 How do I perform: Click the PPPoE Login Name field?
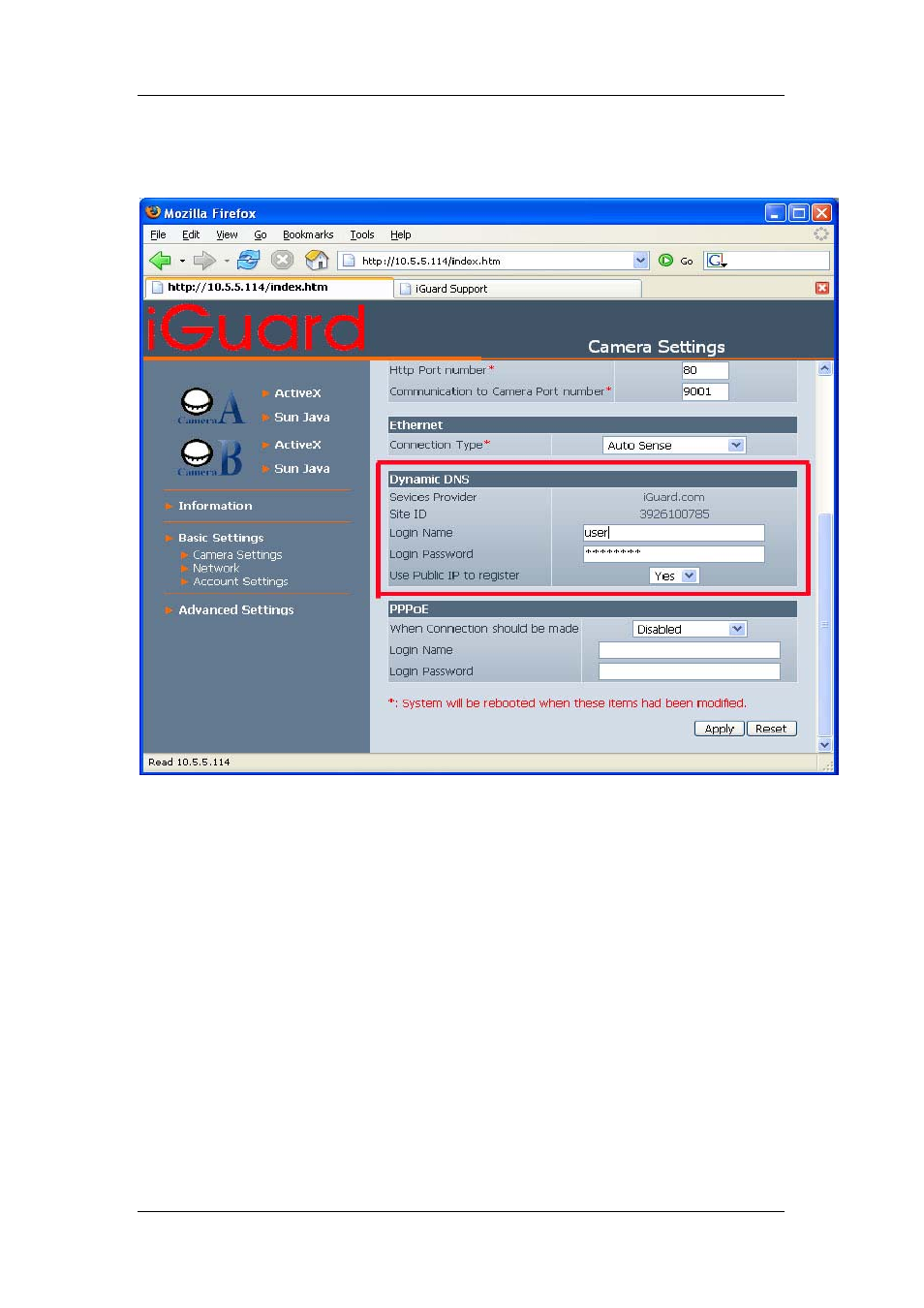click(690, 650)
